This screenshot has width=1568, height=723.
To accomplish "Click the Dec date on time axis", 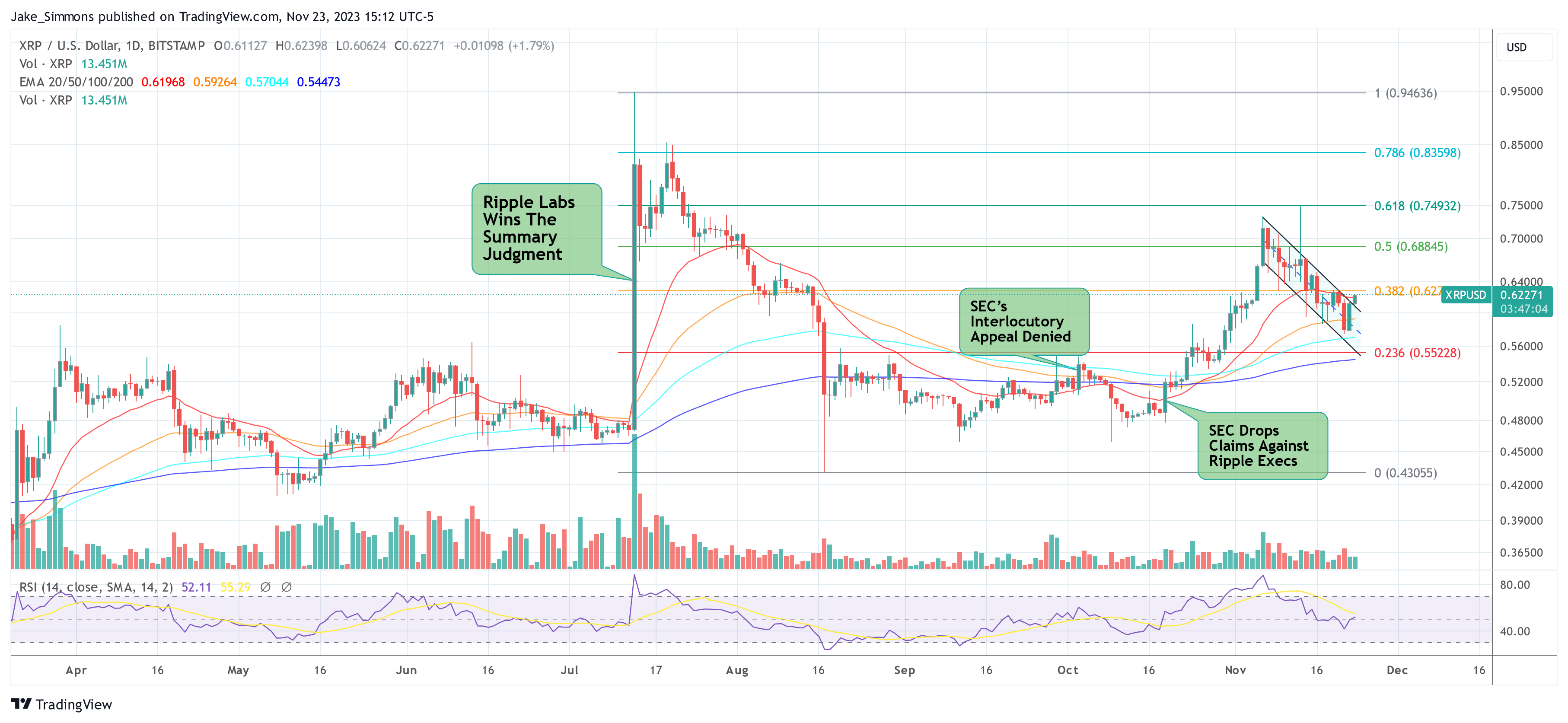I will point(1397,670).
